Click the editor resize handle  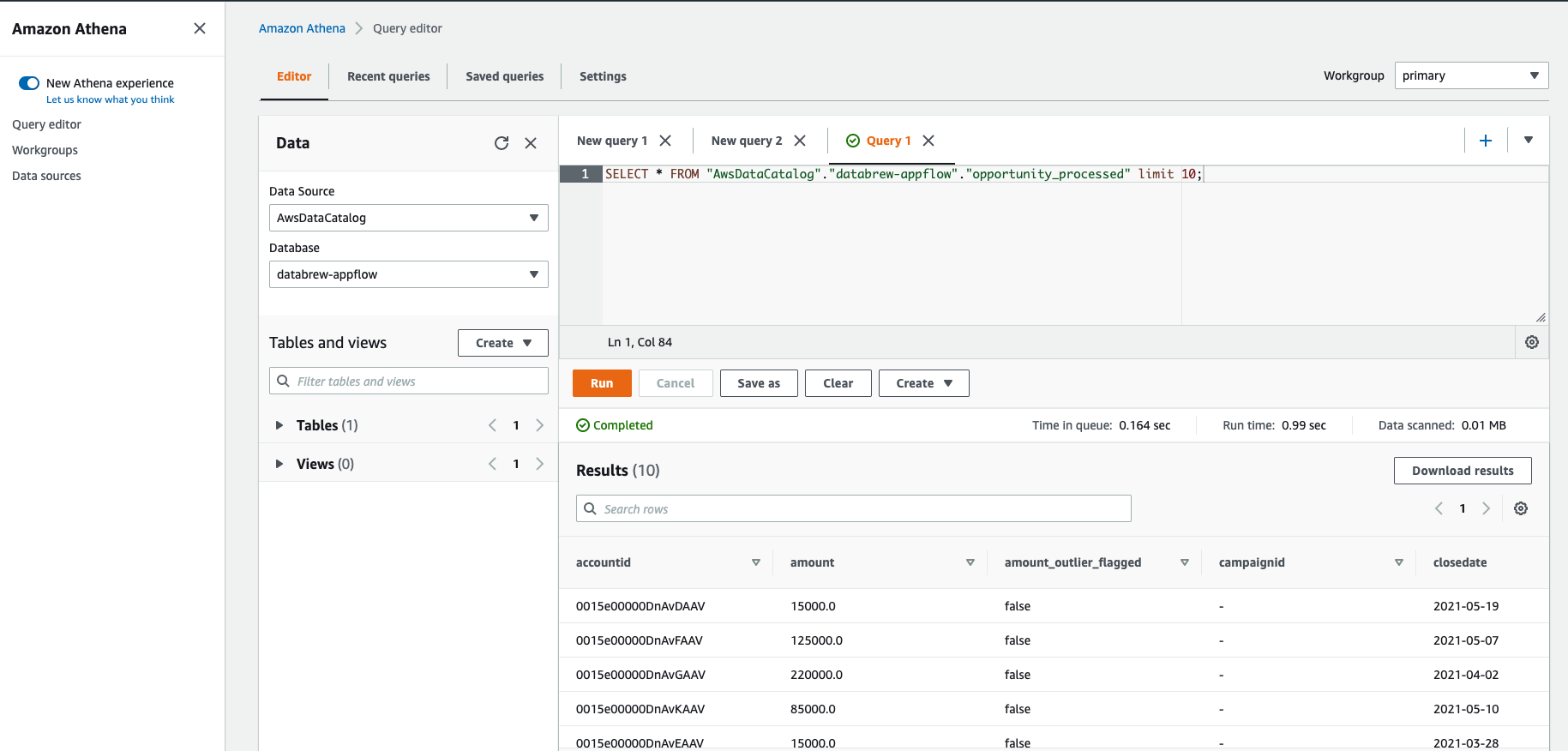[1541, 317]
